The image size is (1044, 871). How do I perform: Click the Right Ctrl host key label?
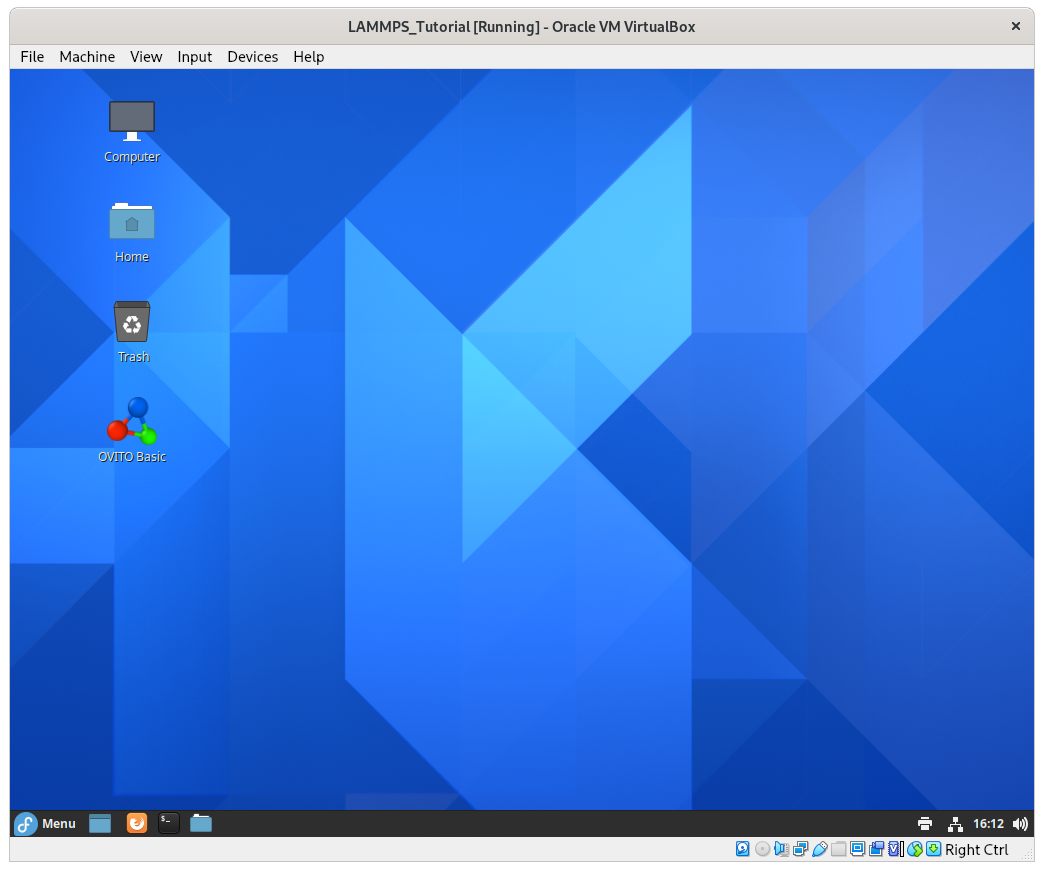[x=976, y=850]
